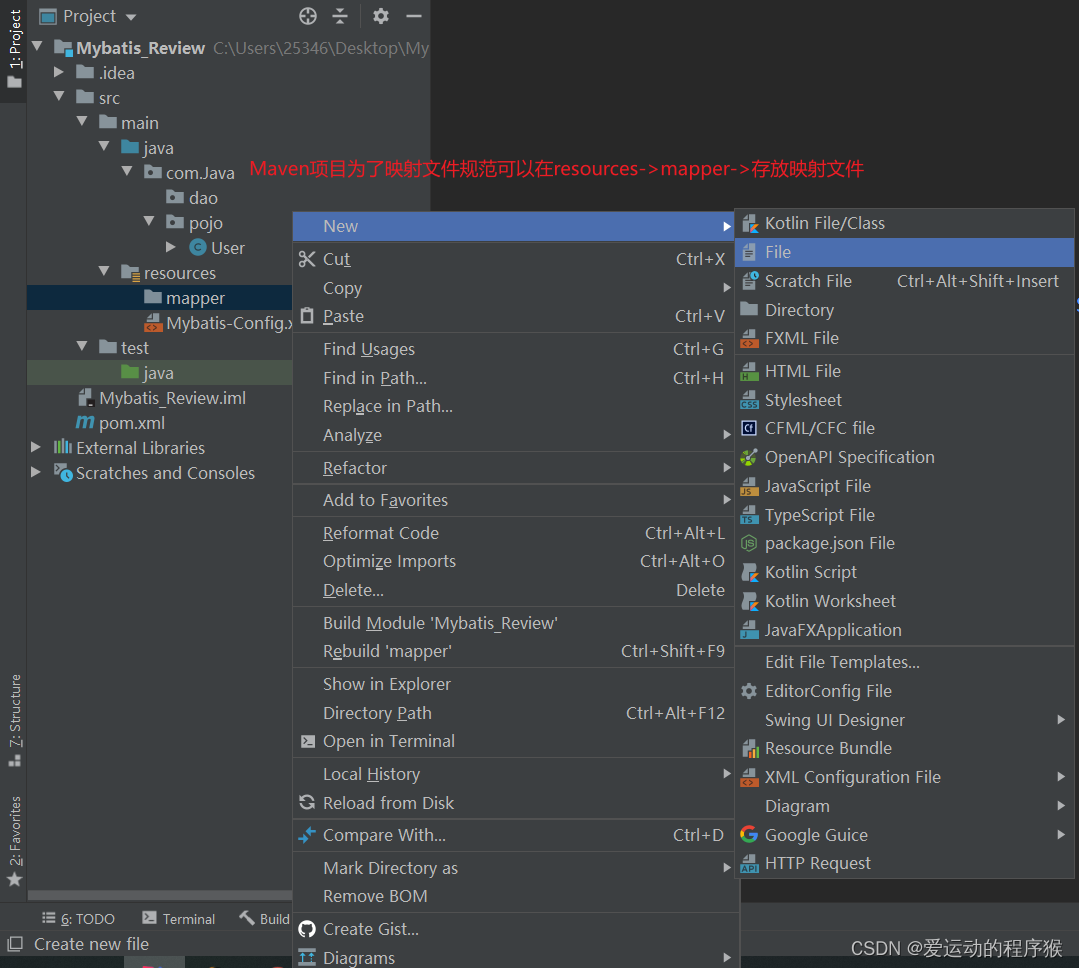Click the Kotlin Script icon
Screen dimensions: 1079x968
(x=749, y=572)
